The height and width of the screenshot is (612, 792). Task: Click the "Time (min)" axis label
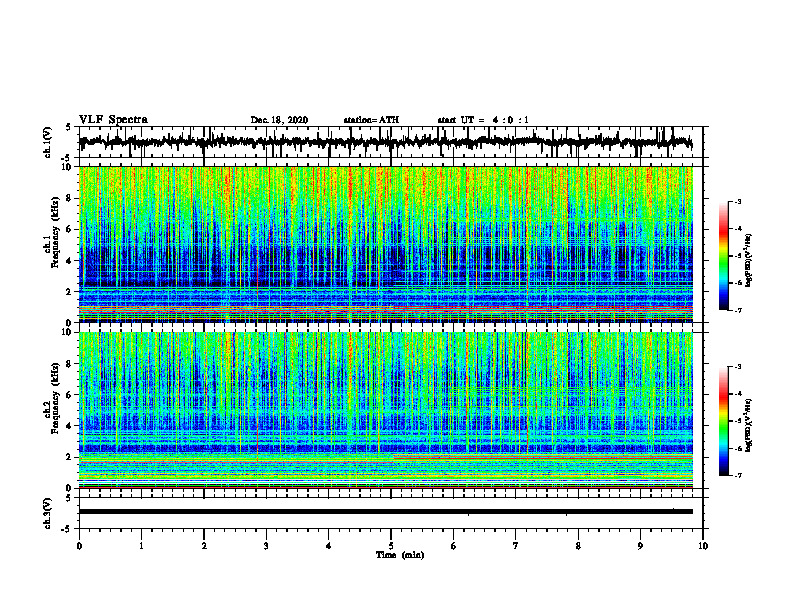pos(400,555)
